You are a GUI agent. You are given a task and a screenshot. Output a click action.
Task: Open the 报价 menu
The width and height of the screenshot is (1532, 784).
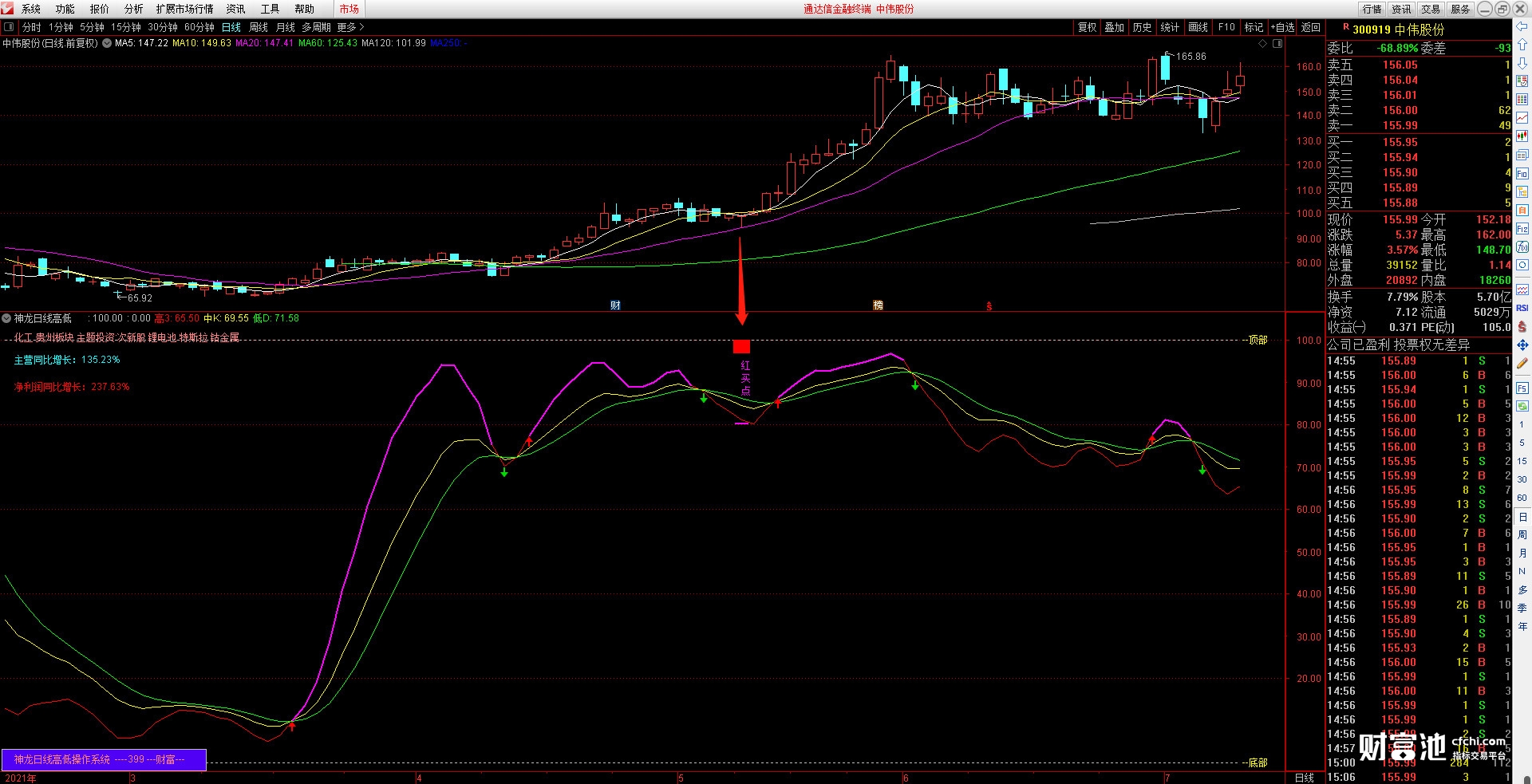[x=100, y=9]
